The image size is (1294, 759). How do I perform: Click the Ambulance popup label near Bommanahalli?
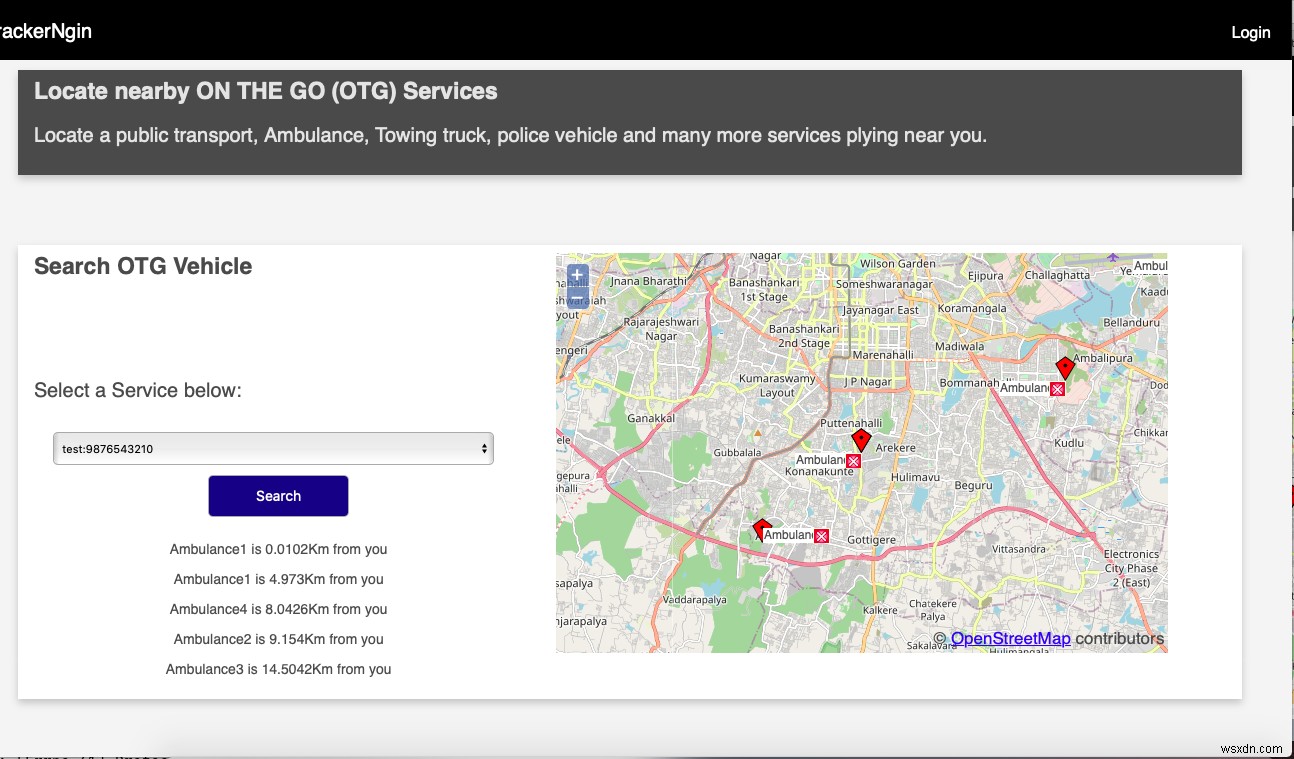pos(1025,388)
